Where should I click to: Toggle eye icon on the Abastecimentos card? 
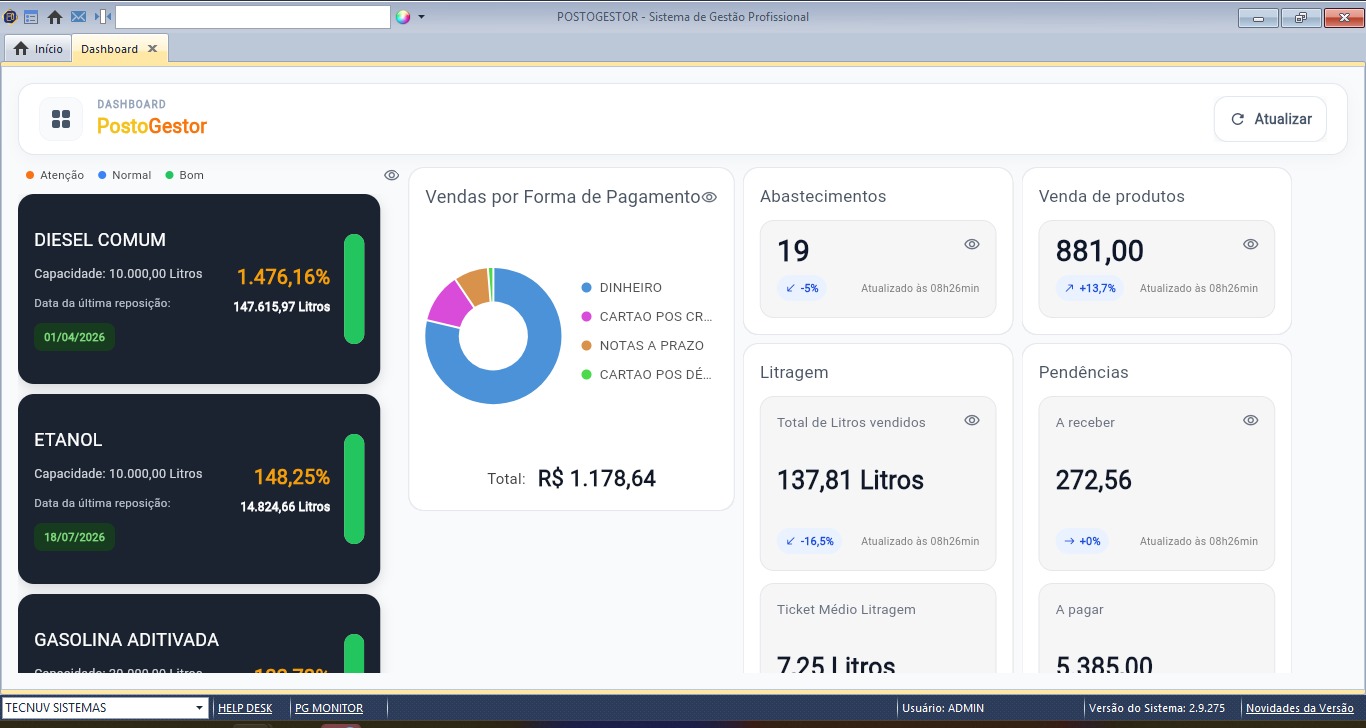tap(972, 244)
